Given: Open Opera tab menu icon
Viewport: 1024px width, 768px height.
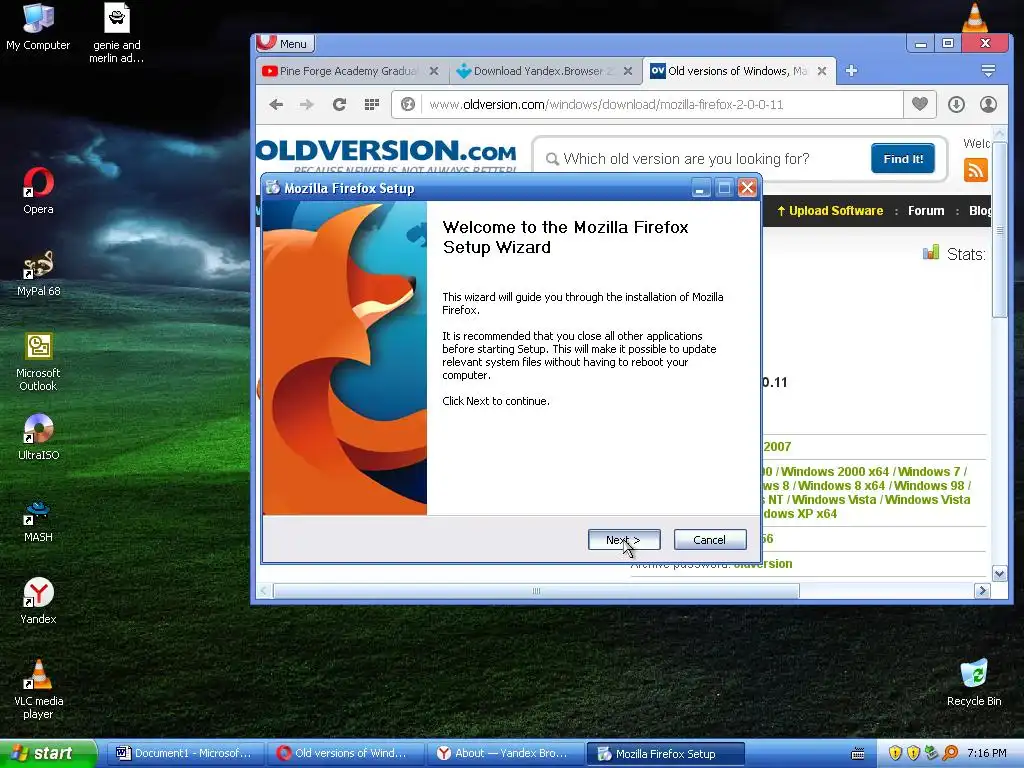Looking at the screenshot, I should point(988,71).
